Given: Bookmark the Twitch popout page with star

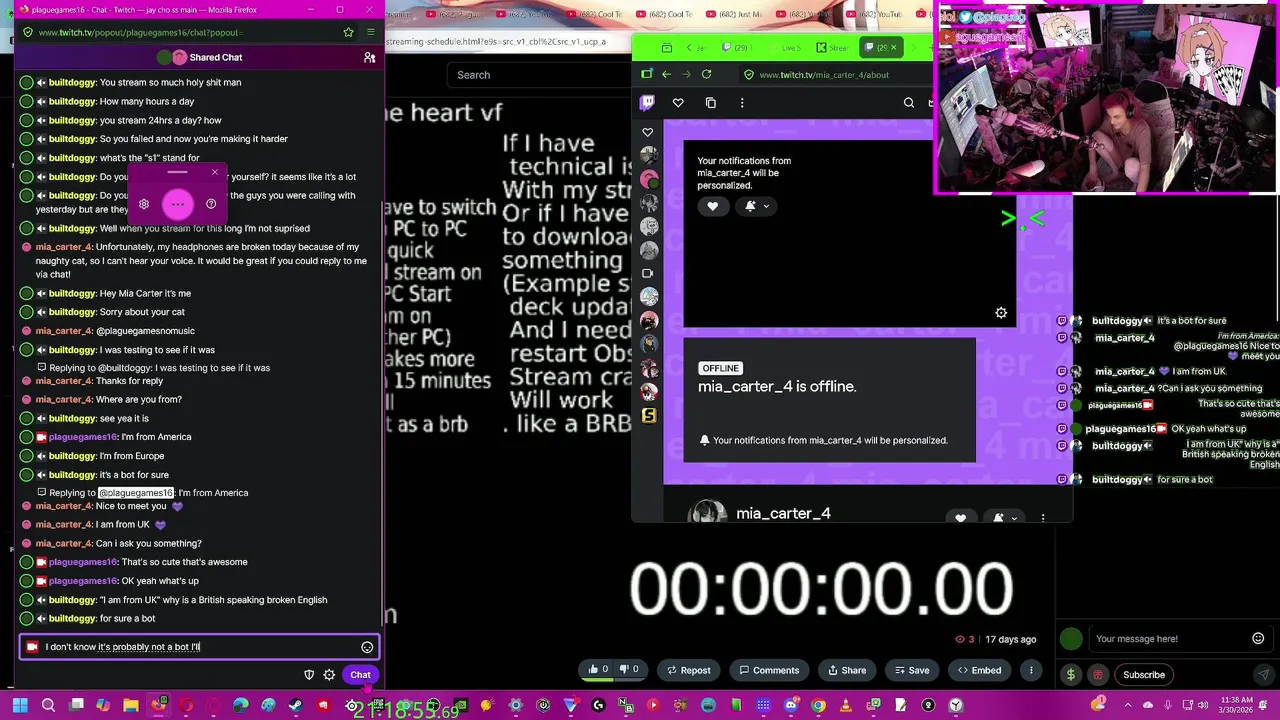Looking at the screenshot, I should [348, 32].
